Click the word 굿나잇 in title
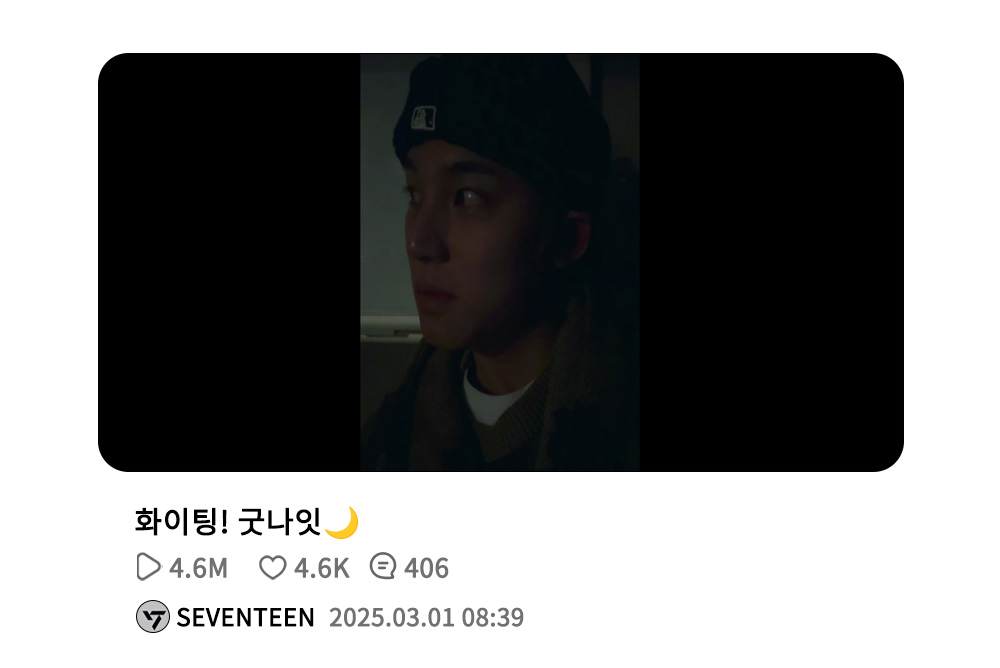Viewport: 1000px width, 668px height. 279,522
